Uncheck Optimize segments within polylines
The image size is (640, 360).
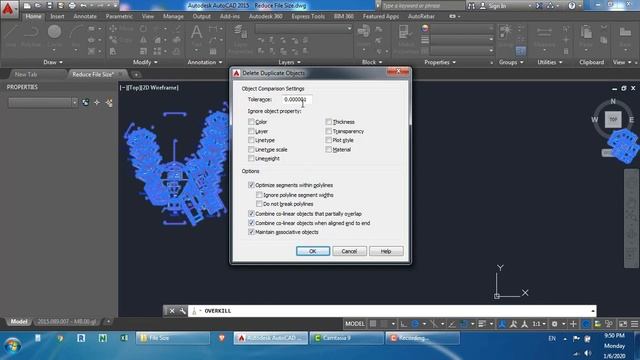pos(251,185)
